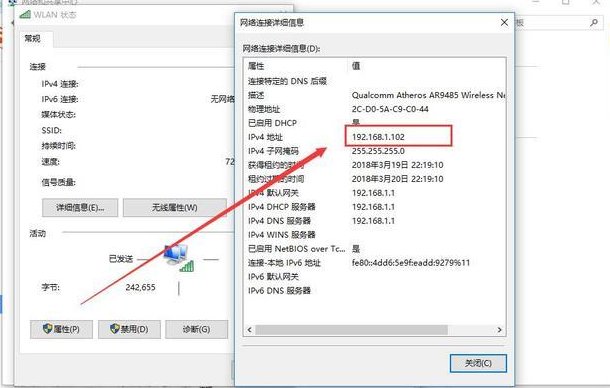Click the 描述 property label

coord(256,95)
